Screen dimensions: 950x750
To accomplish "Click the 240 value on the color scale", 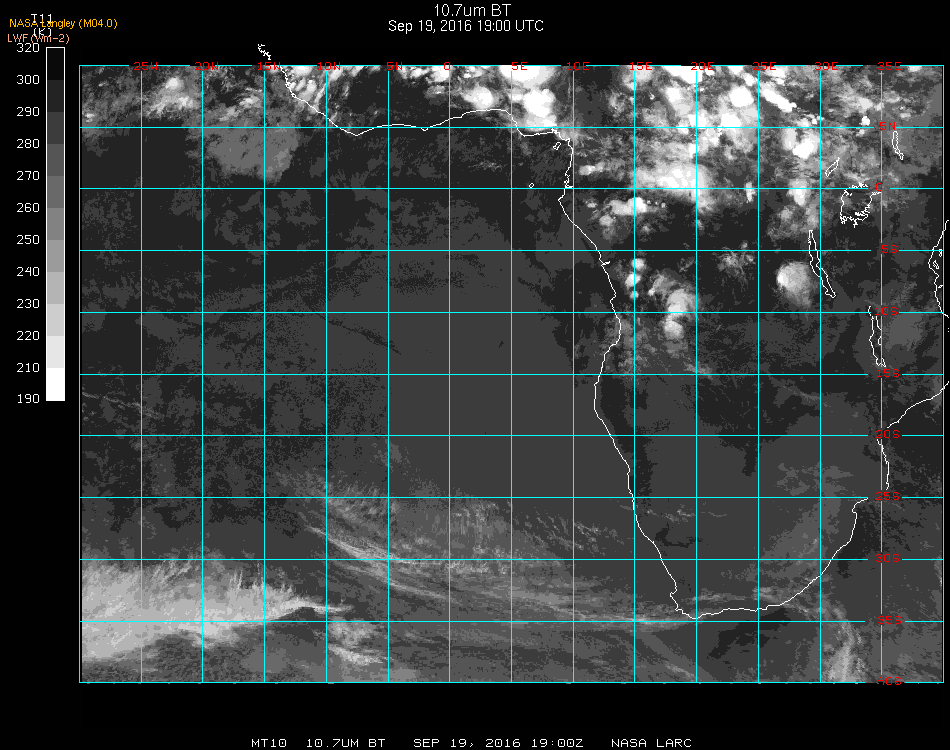I will (x=28, y=272).
